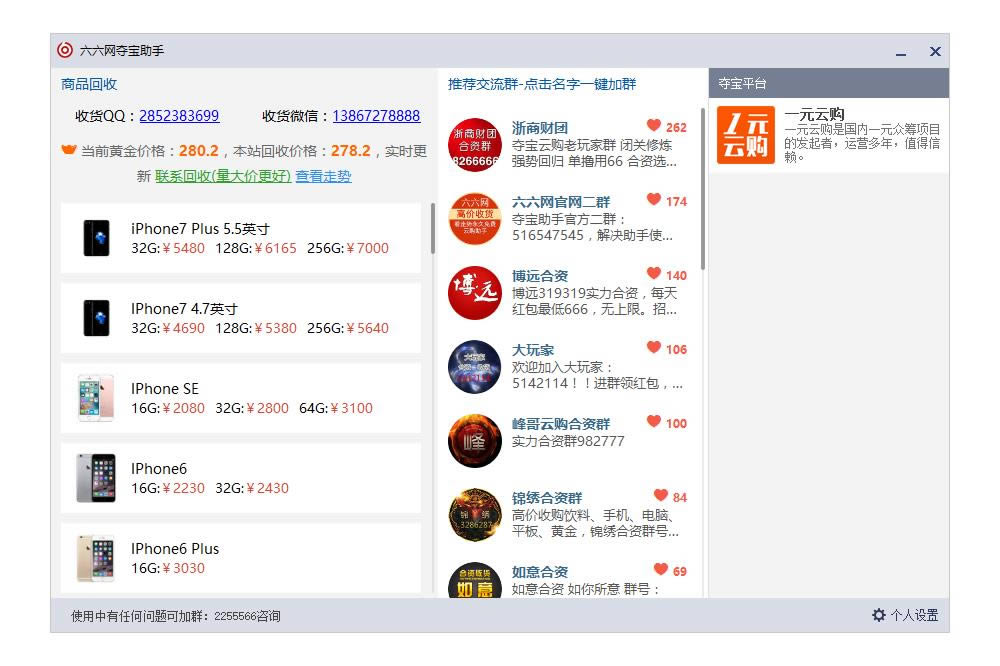Click 查看走势 trend link

(323, 176)
